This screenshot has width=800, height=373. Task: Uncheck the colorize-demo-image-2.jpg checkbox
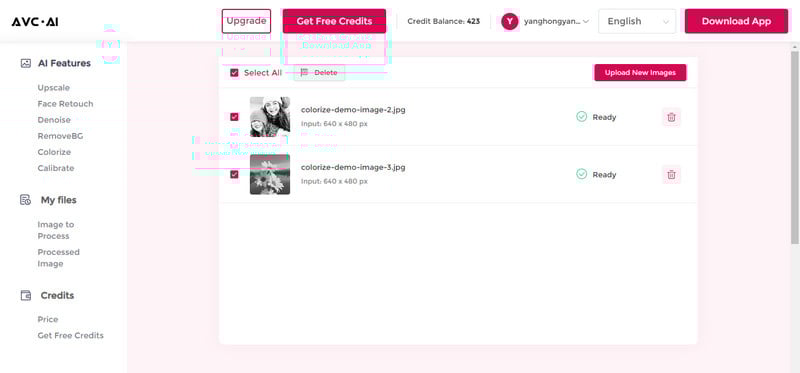(x=234, y=117)
